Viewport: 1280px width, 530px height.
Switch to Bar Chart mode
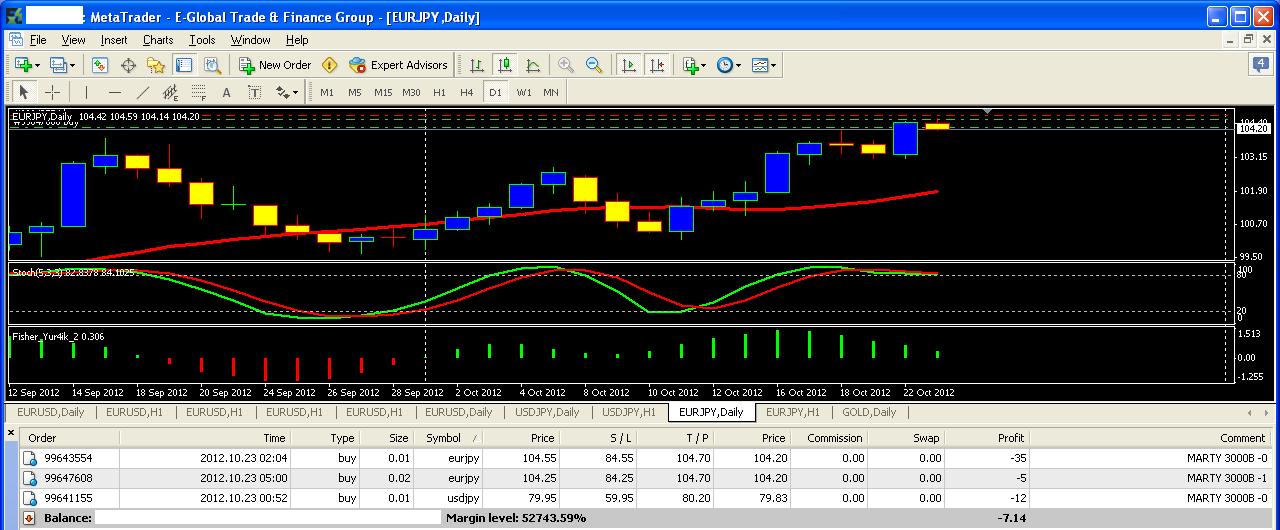[x=477, y=65]
